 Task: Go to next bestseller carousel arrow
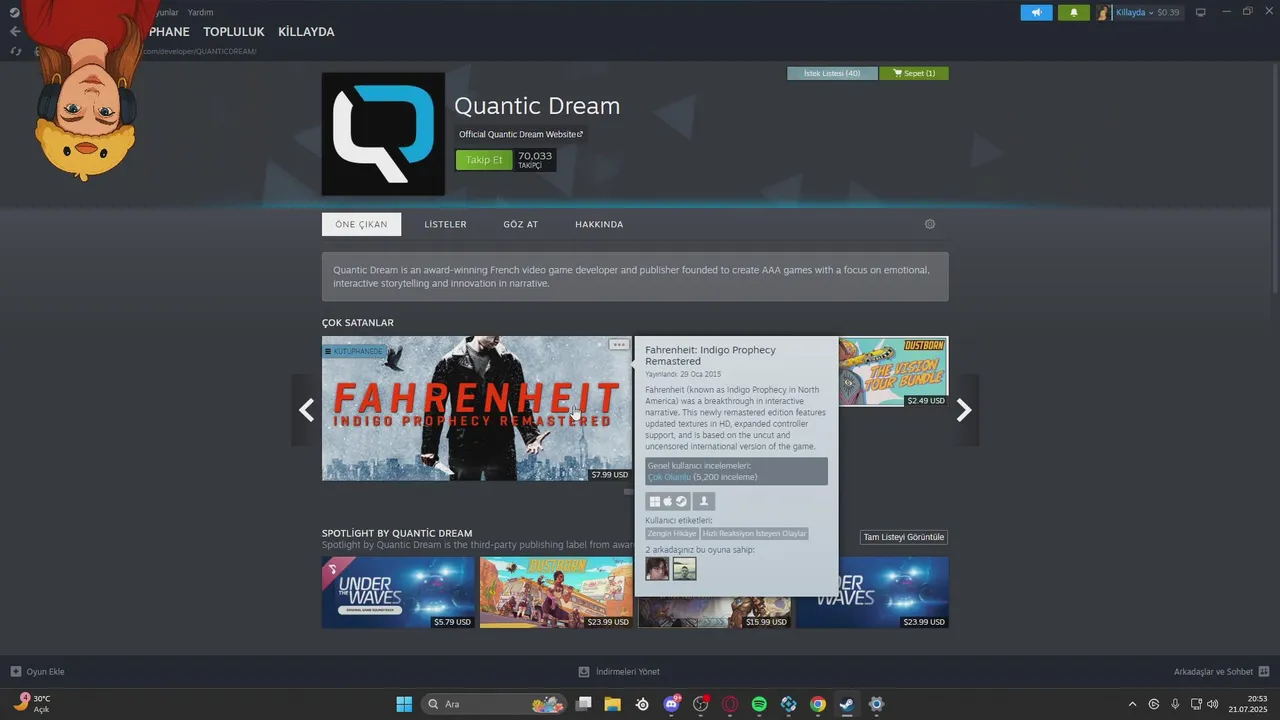(964, 410)
